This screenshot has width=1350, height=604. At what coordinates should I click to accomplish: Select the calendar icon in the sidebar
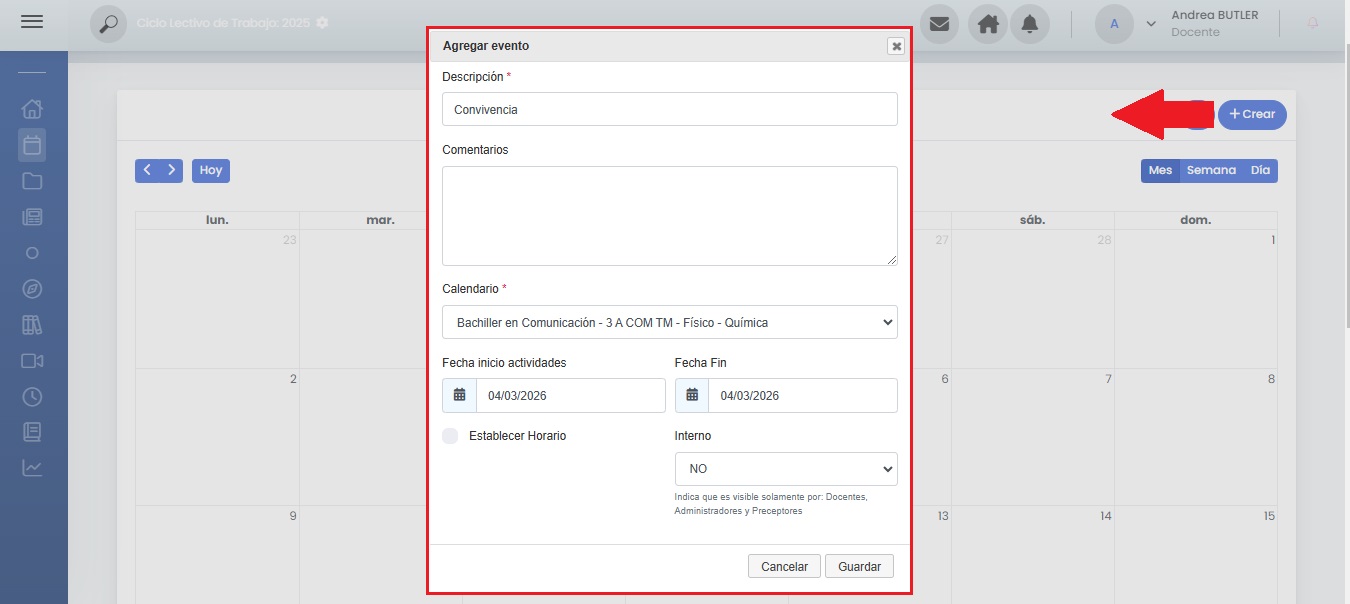32,145
